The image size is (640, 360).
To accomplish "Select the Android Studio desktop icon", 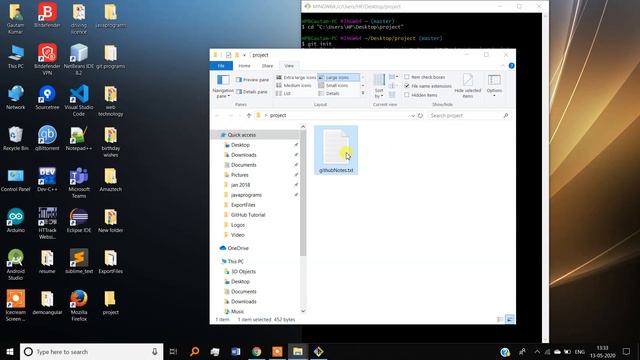I will (x=16, y=264).
